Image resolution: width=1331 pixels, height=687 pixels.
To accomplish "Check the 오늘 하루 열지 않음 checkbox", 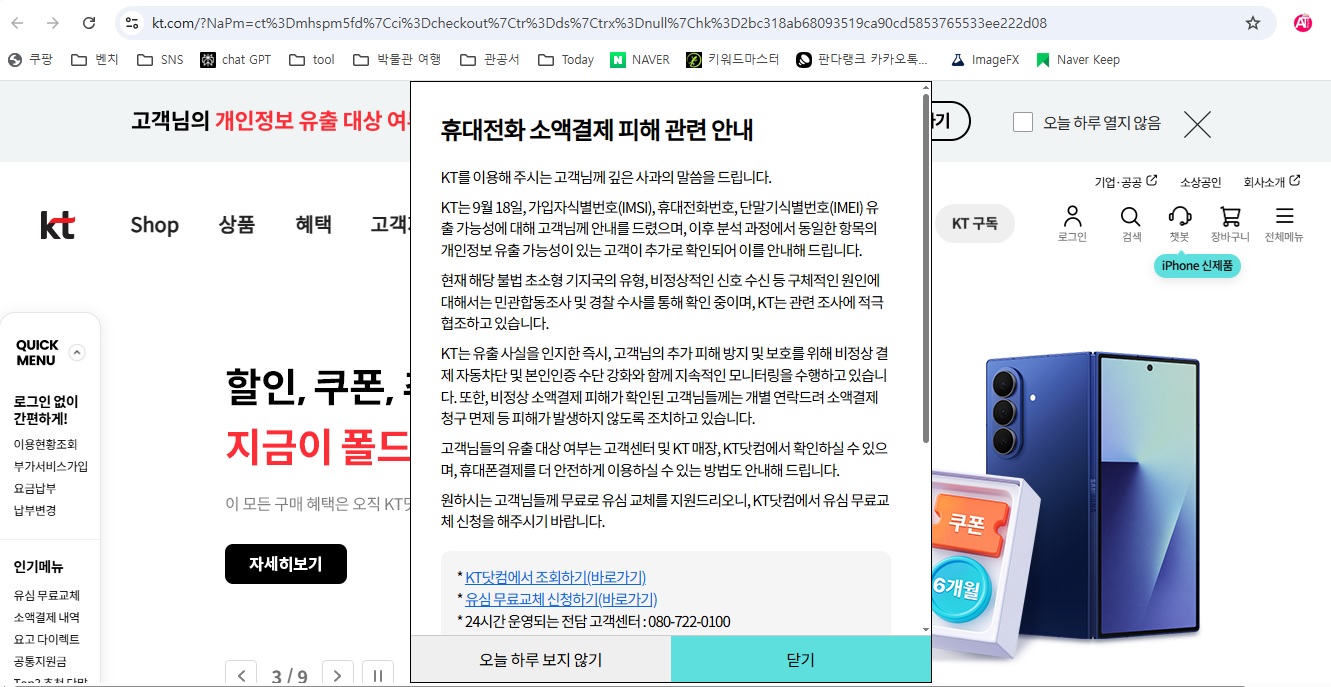I will click(1023, 123).
